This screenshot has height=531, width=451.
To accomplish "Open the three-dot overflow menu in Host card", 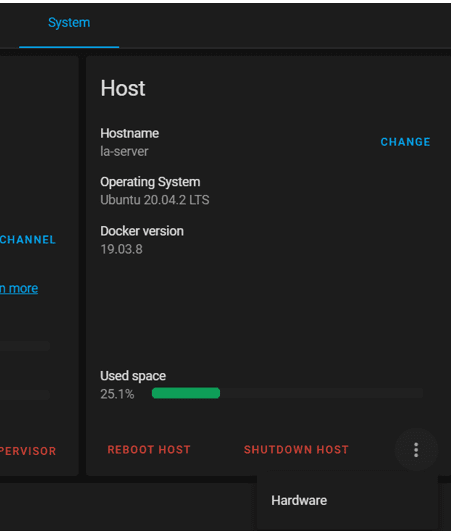I will tap(416, 450).
